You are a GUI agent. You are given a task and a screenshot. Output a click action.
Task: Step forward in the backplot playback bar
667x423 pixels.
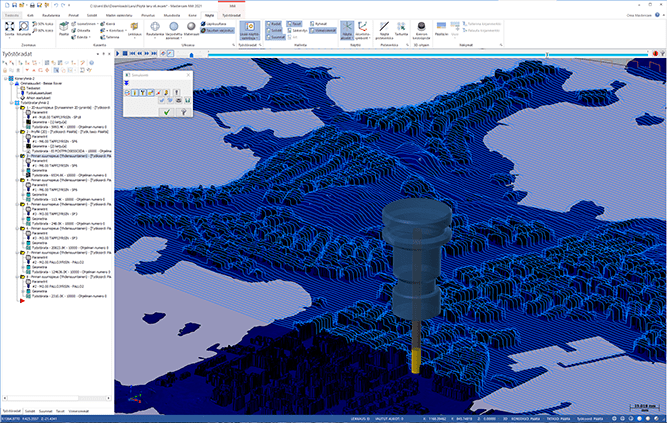(x=147, y=54)
